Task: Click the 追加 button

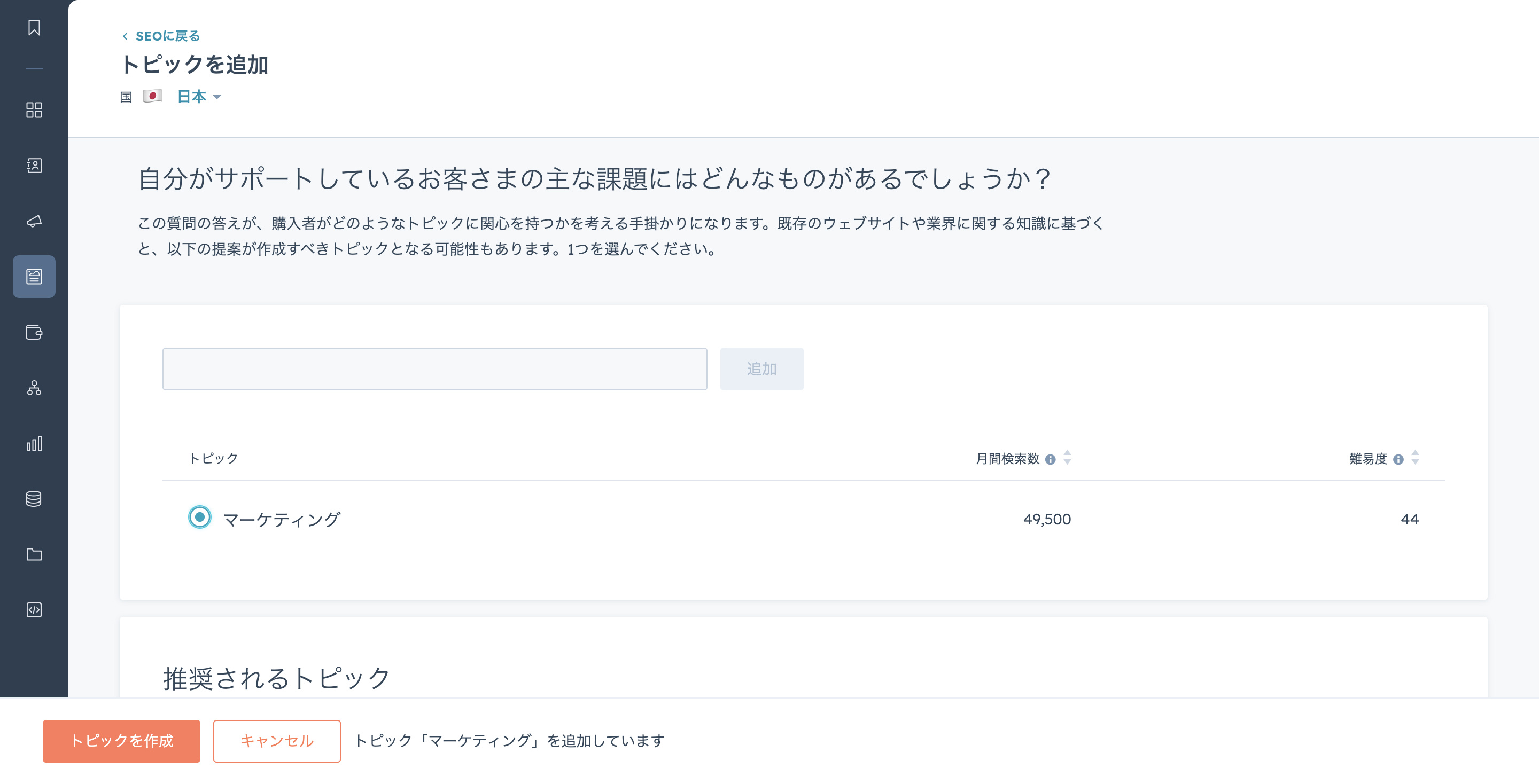Action: click(761, 369)
